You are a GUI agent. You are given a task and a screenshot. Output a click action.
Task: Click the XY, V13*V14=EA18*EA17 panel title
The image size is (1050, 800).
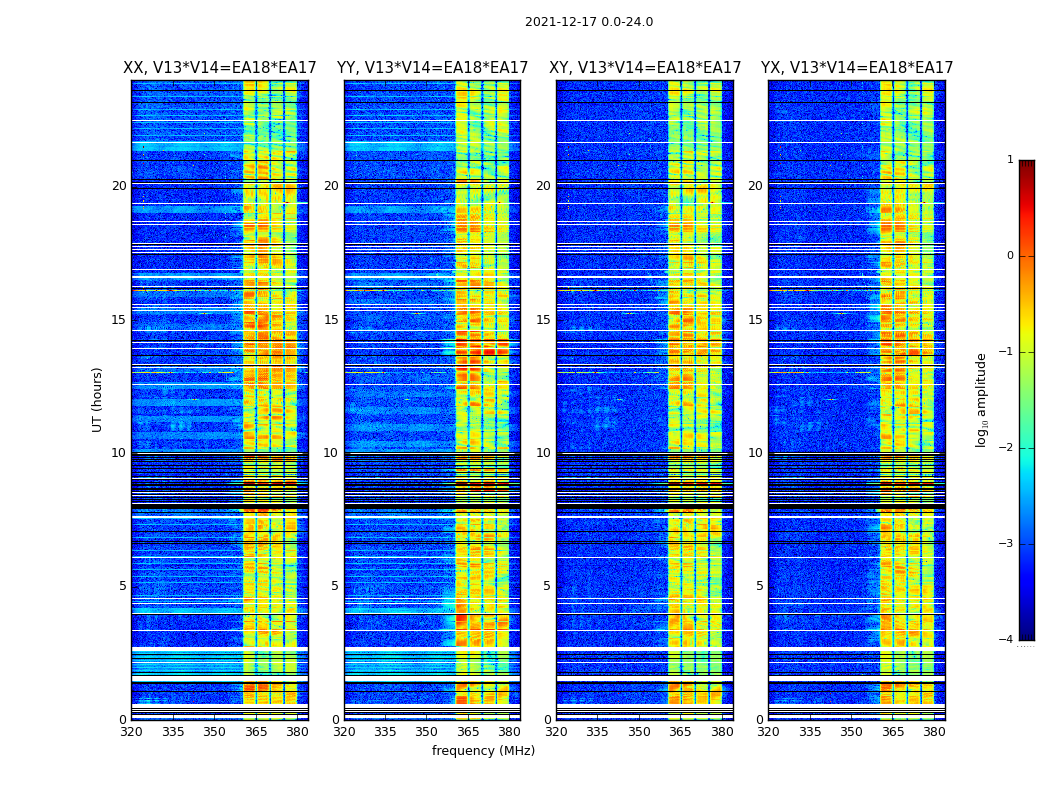point(645,68)
